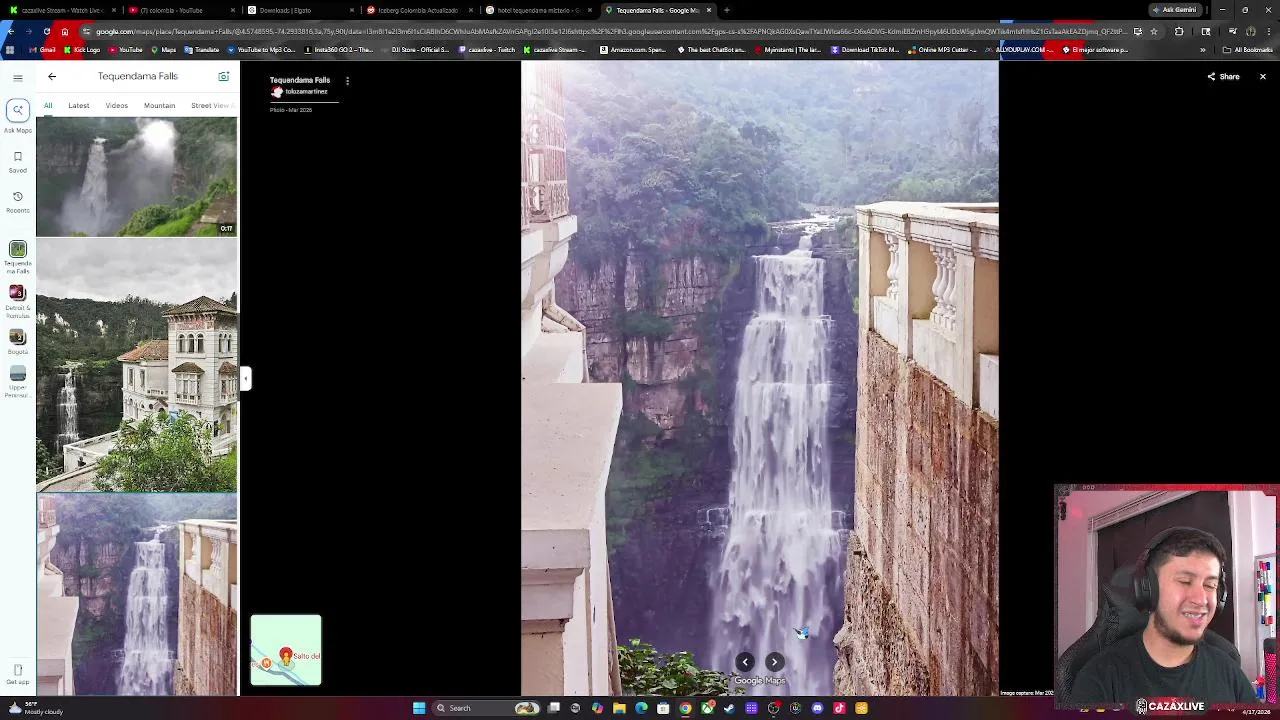Click the browser home button

(x=64, y=31)
